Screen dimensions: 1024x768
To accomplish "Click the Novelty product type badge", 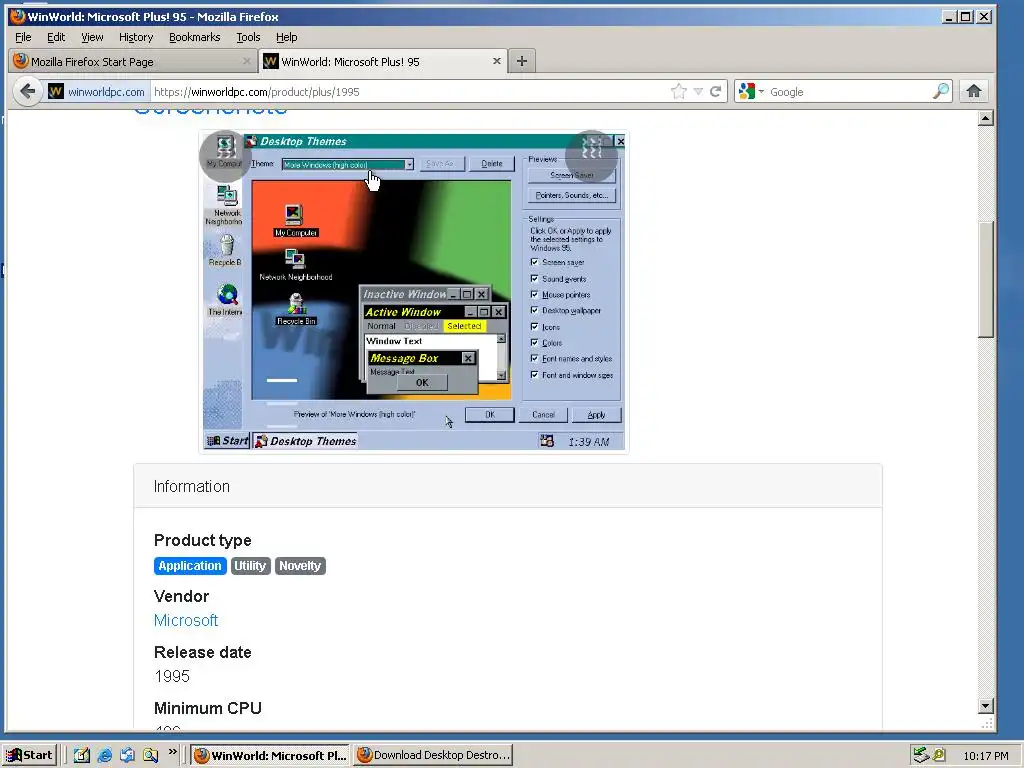I will coord(300,566).
